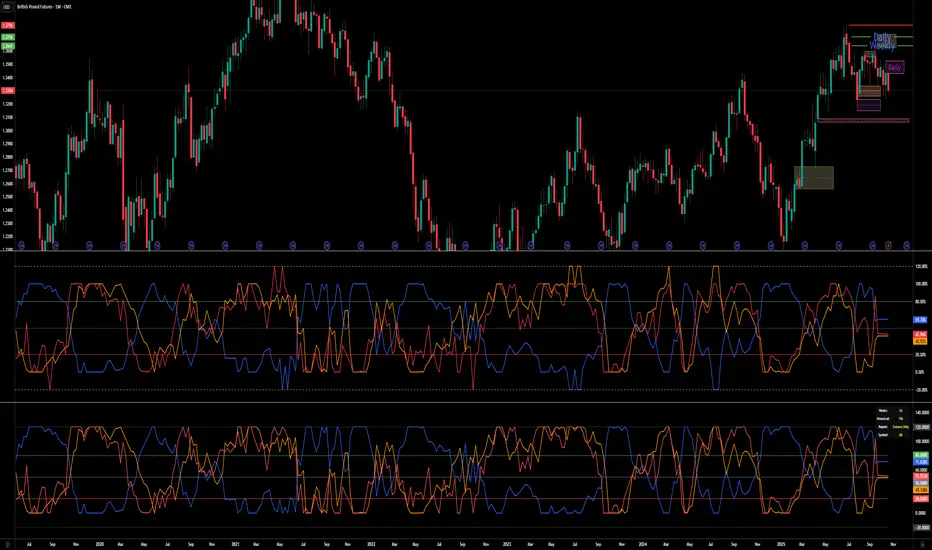
Task: Click the 2022 label on time axis
Action: pos(371,544)
